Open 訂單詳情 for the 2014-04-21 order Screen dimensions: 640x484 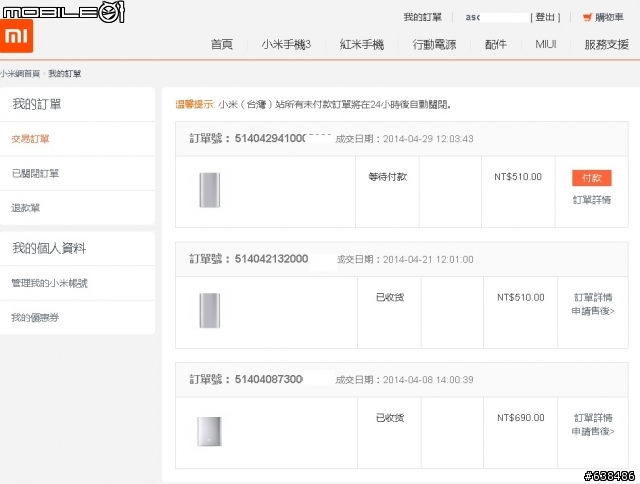click(593, 297)
